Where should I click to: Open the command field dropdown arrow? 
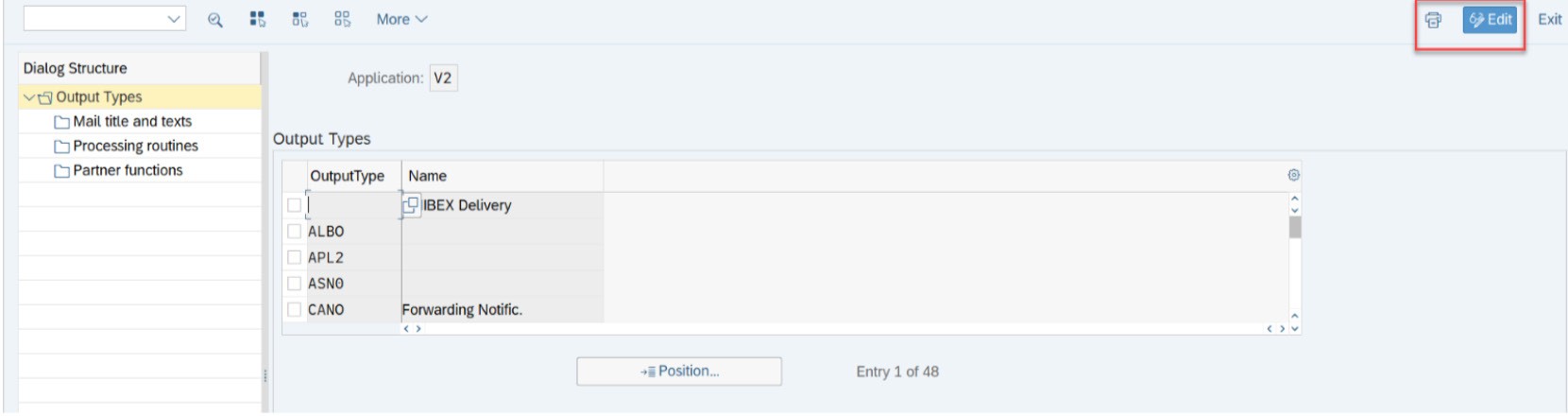174,19
